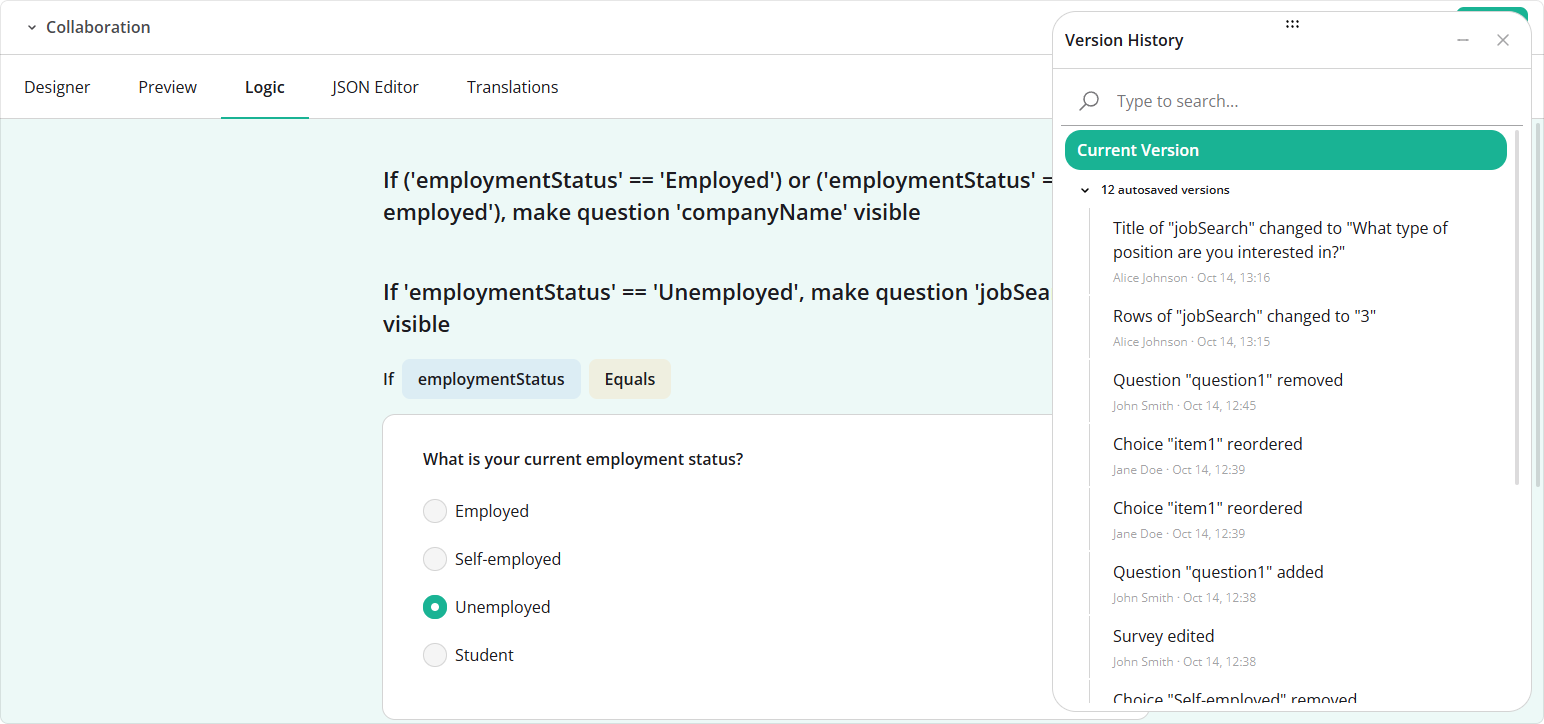This screenshot has height=724, width=1544.
Task: Select Choice "item1" reordered above Question removed
Action: pos(1297,456)
